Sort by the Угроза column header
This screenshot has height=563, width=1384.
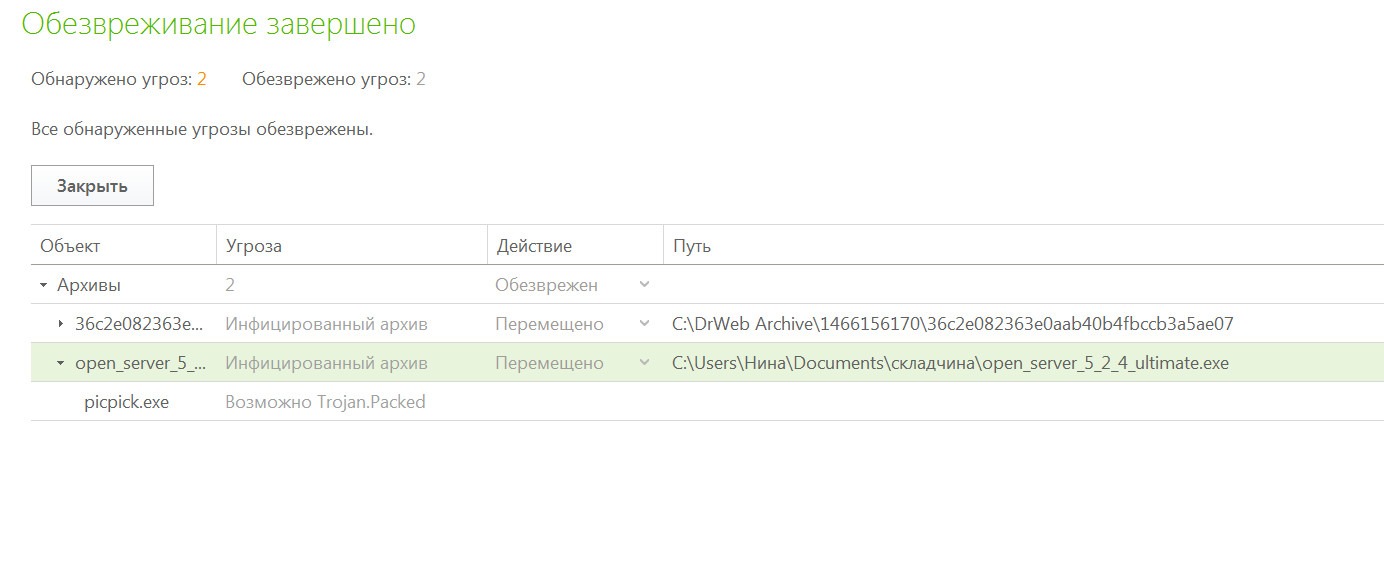(253, 246)
